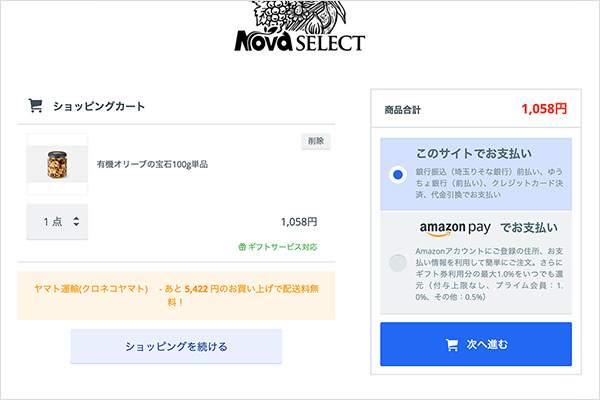Select the このサイトでお支払い radio button
600x400 pixels.
coord(398,175)
